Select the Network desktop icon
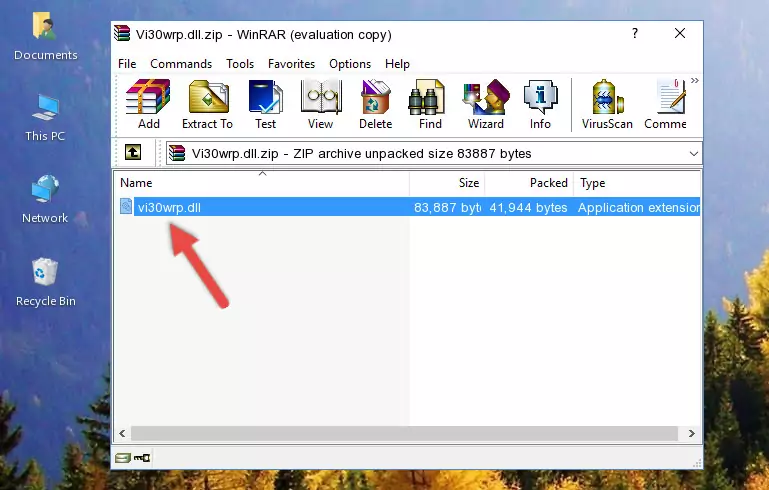769x490 pixels. (45, 199)
